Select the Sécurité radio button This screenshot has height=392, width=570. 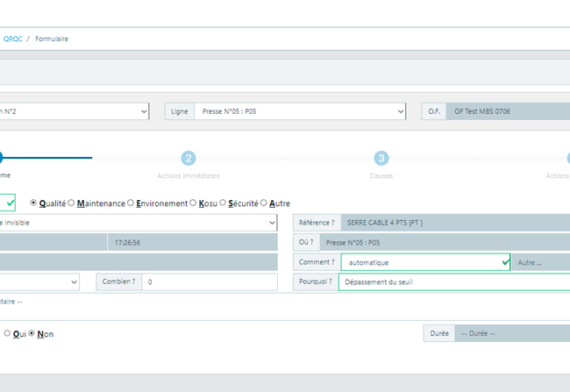(x=222, y=203)
